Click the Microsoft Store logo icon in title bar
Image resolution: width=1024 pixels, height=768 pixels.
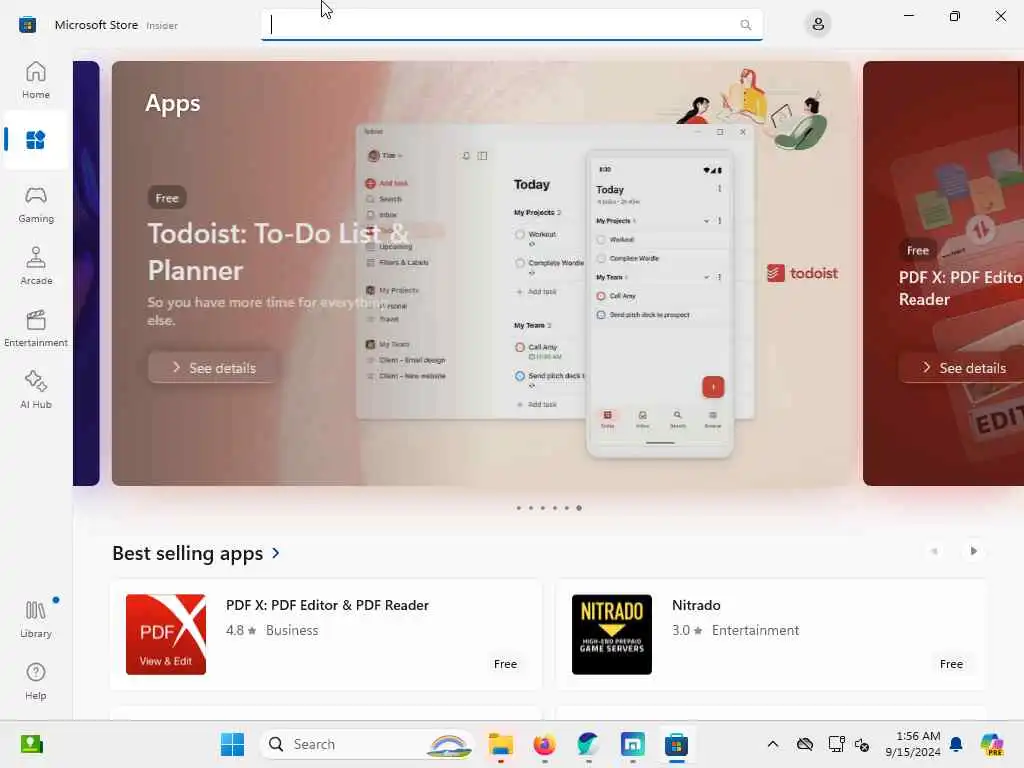27,25
